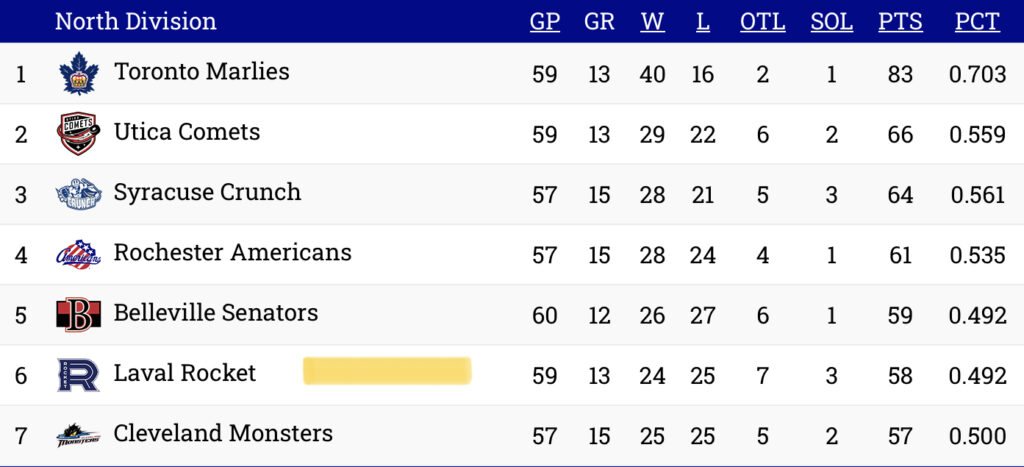Viewport: 1024px width, 467px height.
Task: Sort standings by the PCT column
Action: [x=977, y=22]
